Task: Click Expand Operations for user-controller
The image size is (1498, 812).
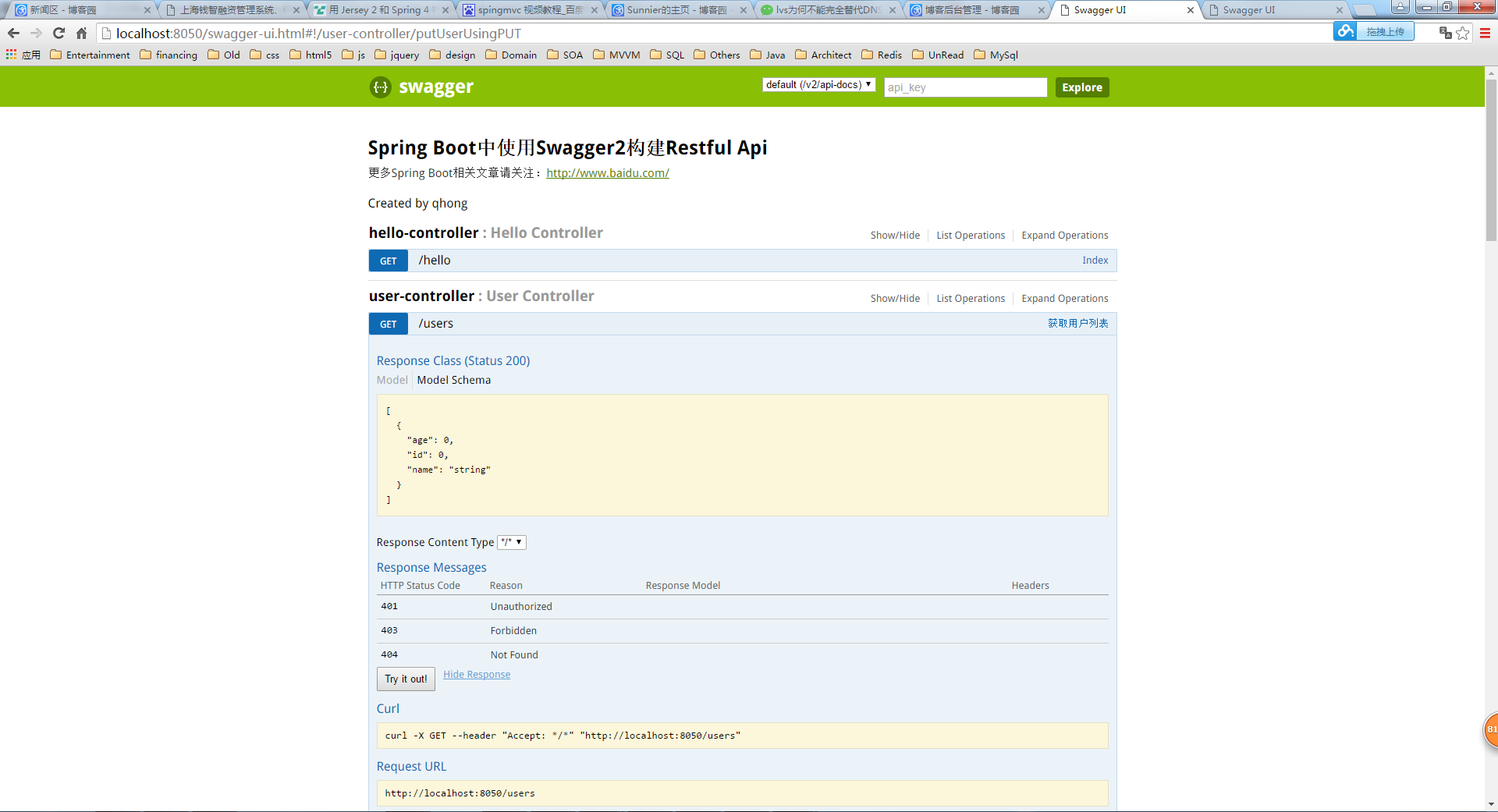Action: [x=1064, y=298]
